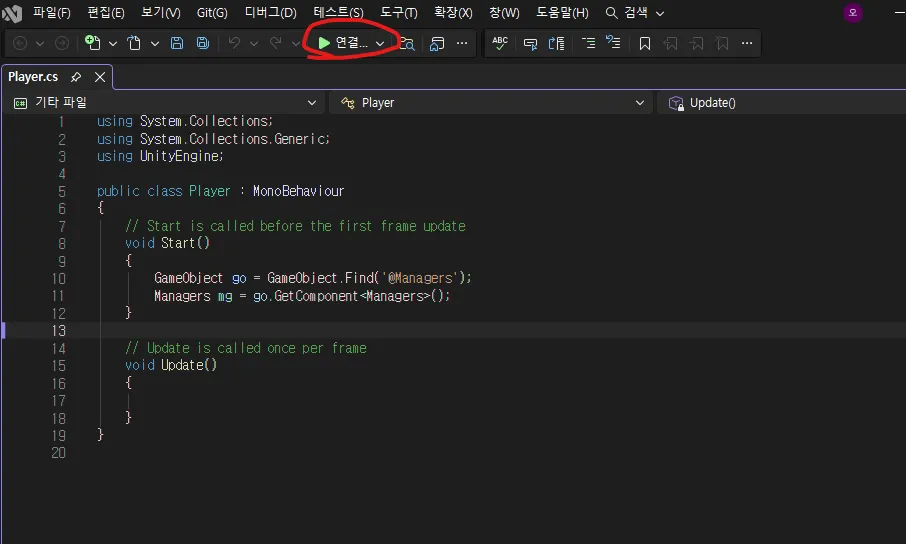Click line number 13 in gutter
This screenshot has width=906, height=544.
point(58,331)
